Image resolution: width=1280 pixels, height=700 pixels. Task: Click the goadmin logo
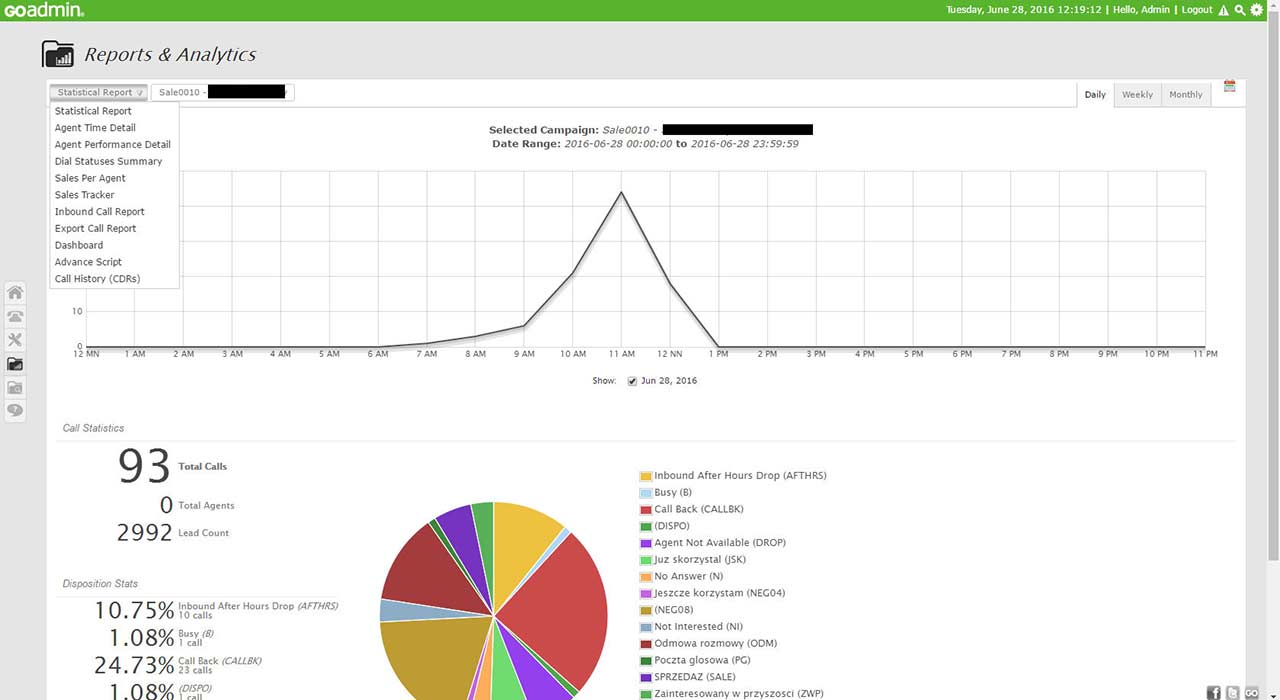click(43, 10)
